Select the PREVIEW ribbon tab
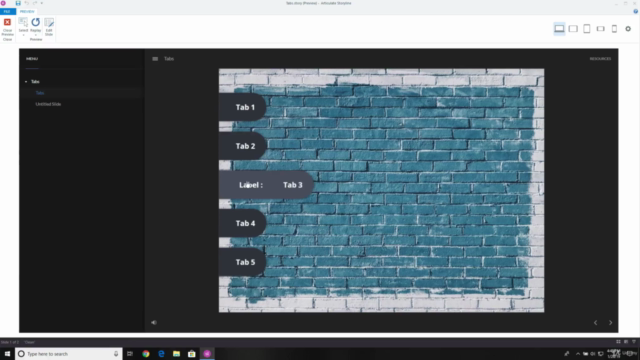The image size is (640, 360). coord(27,11)
